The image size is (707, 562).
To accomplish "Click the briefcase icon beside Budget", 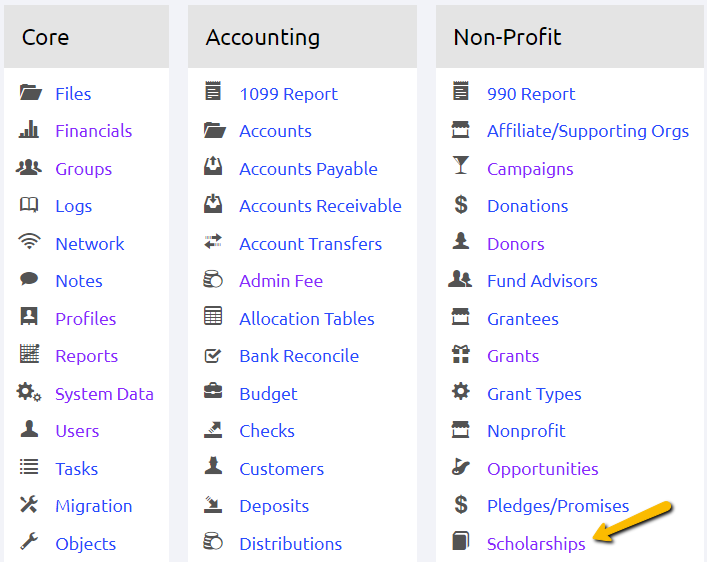I will (x=213, y=393).
